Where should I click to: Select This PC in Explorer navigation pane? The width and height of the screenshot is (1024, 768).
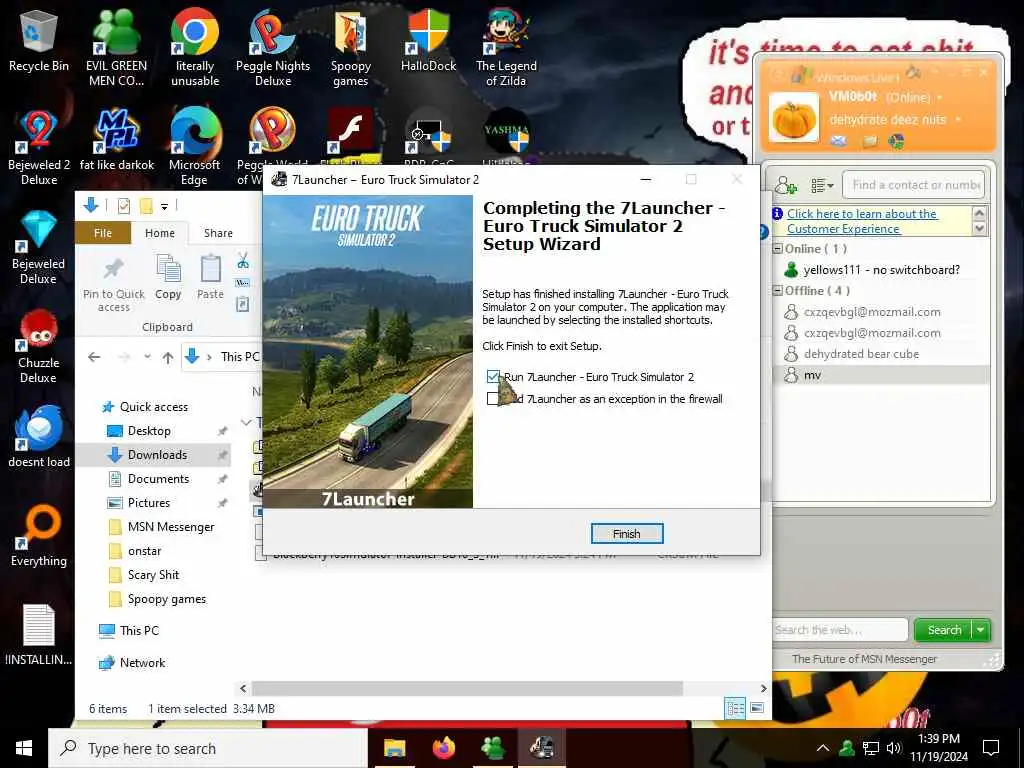[x=138, y=630]
